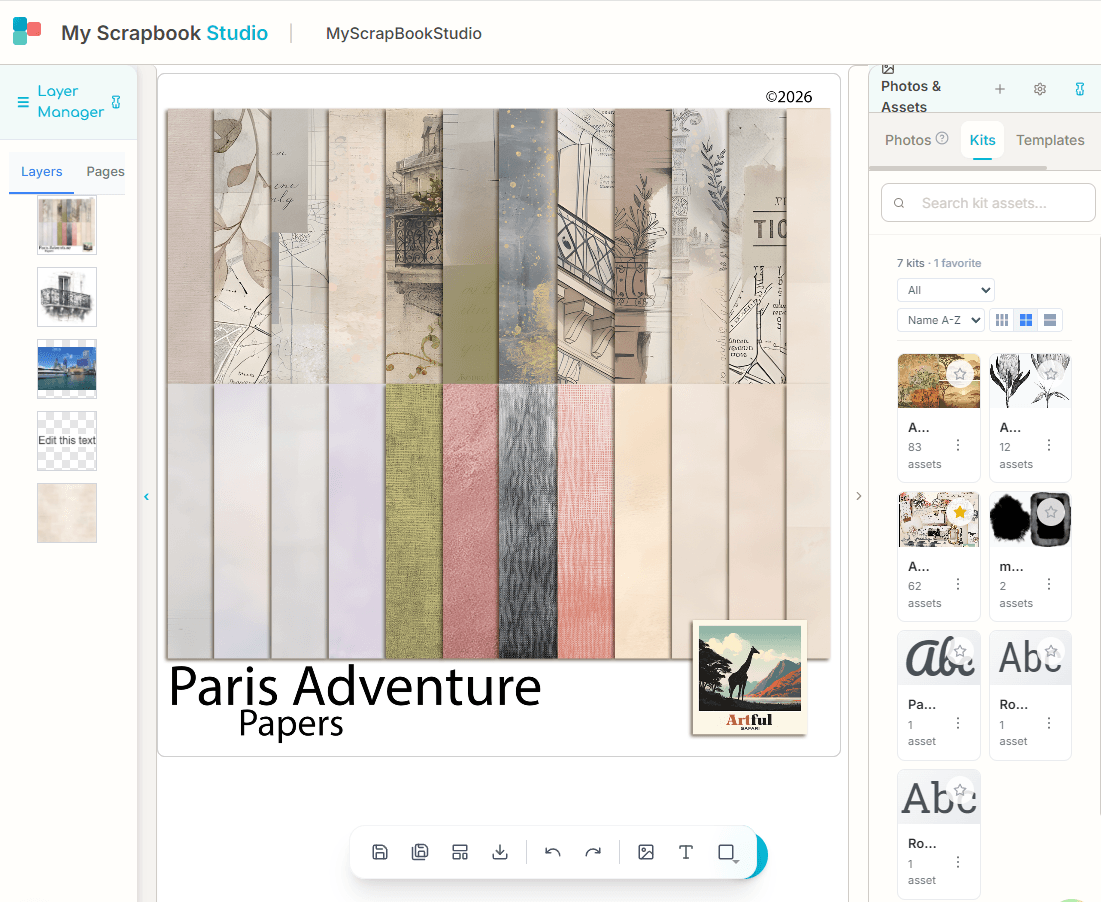Save the scrapbook project

(x=380, y=852)
